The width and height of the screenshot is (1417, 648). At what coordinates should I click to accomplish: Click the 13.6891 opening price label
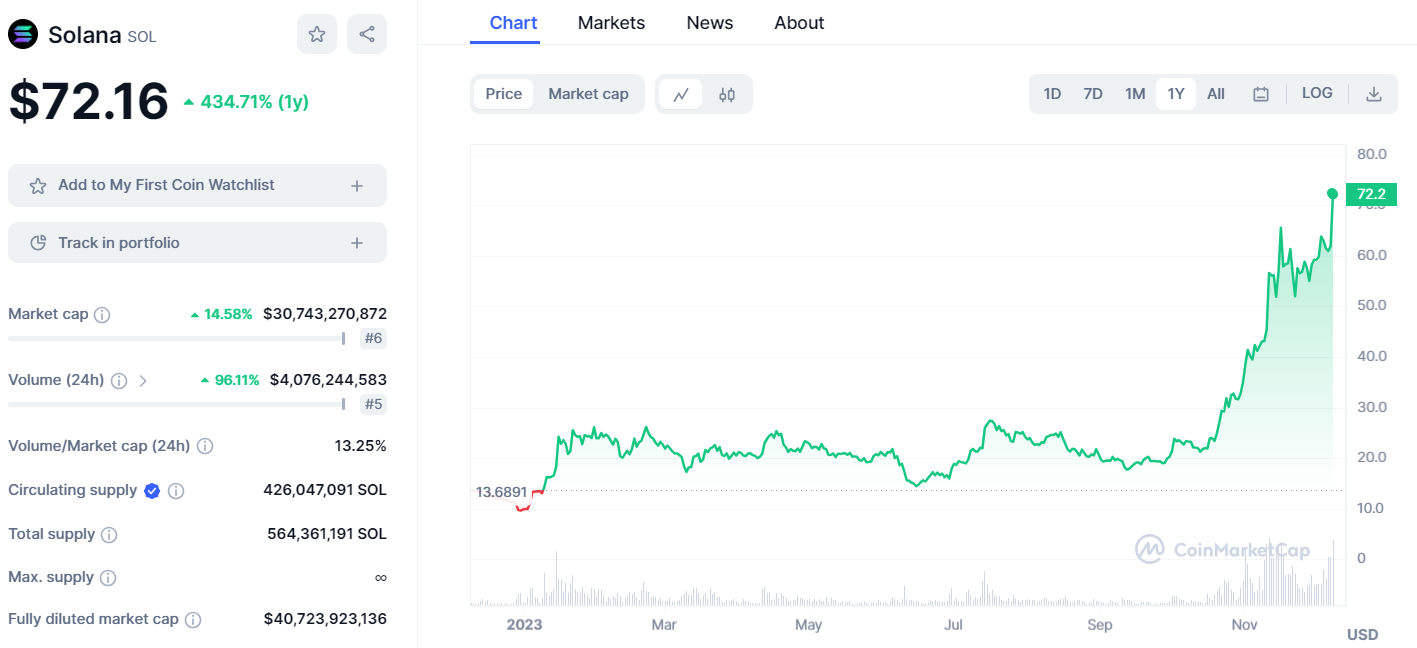click(501, 492)
